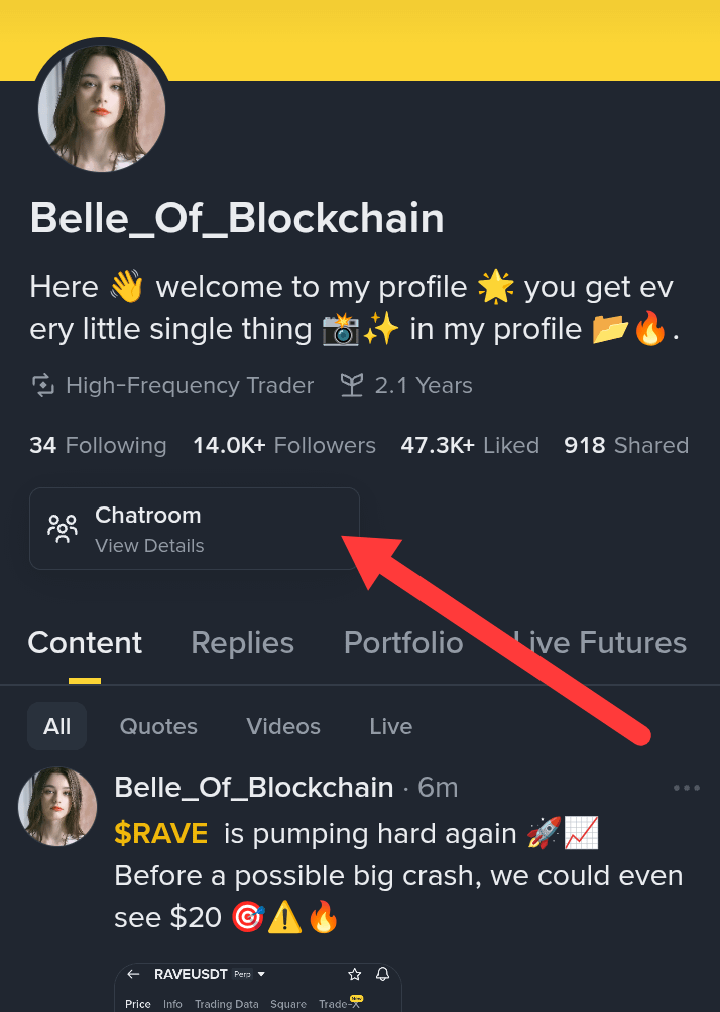
Task: Open the large profile avatar picture
Action: [101, 107]
